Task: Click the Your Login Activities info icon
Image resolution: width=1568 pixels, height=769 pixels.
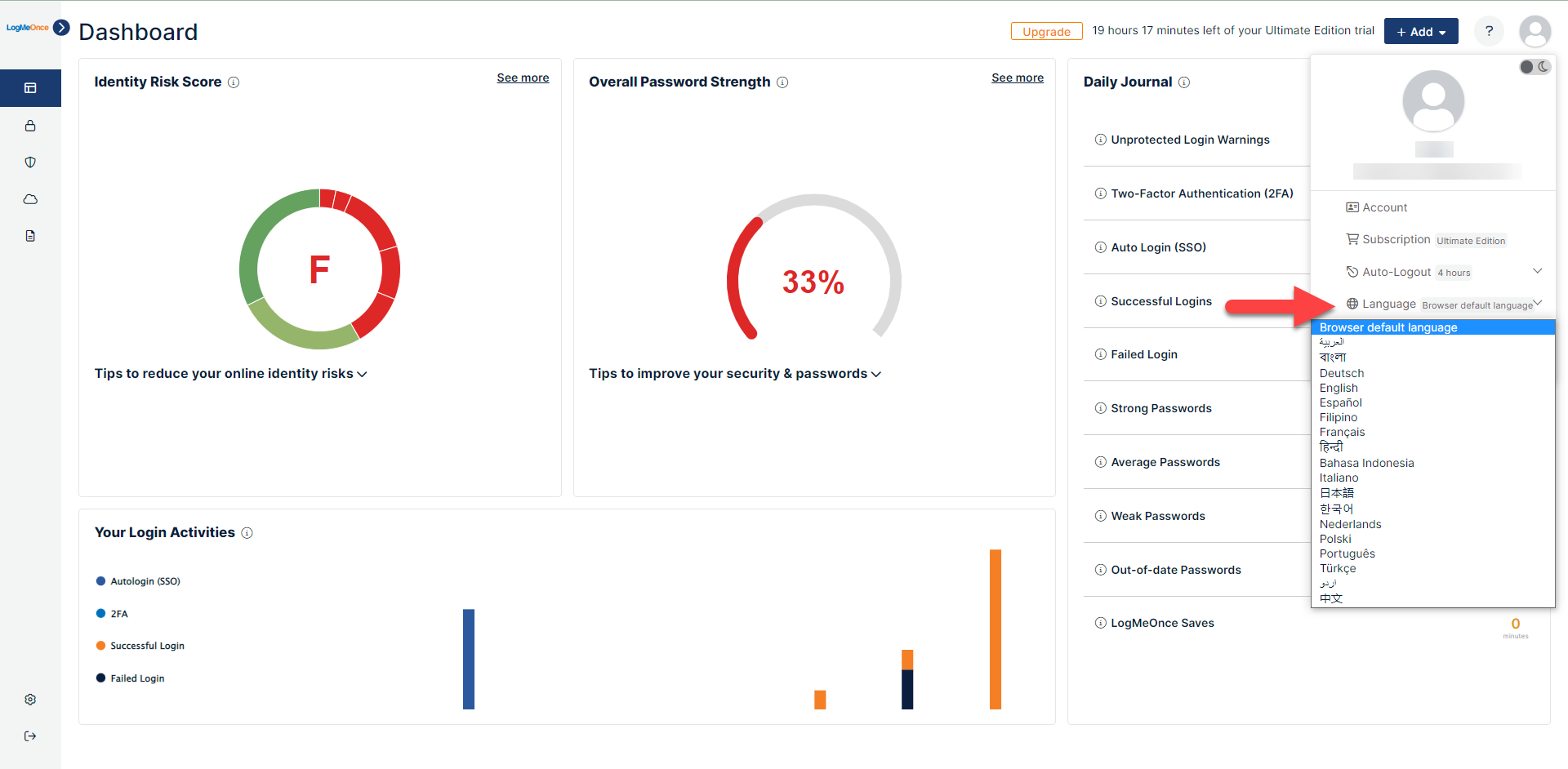Action: click(x=247, y=533)
